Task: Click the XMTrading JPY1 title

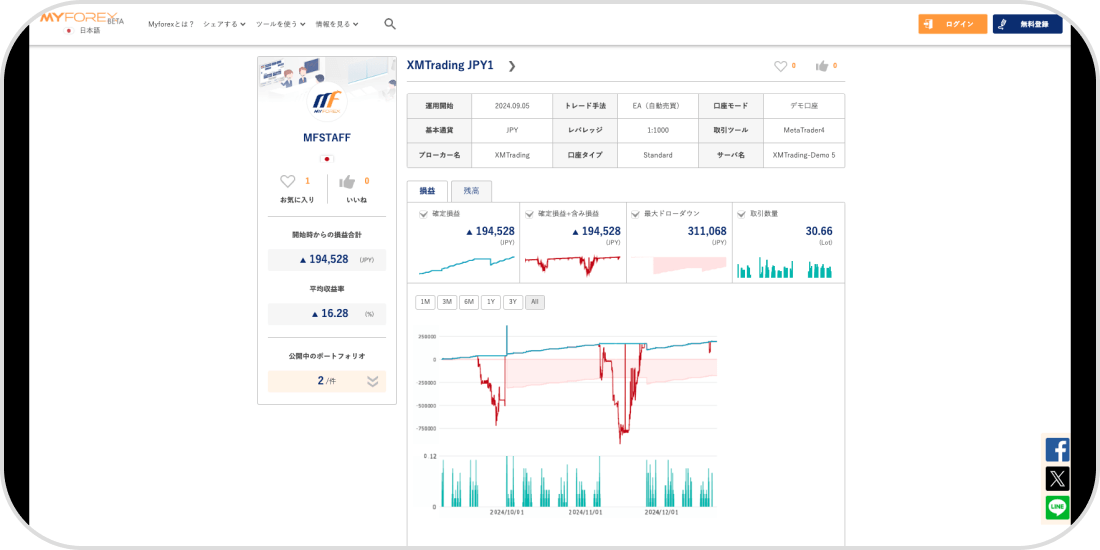Action: point(450,65)
